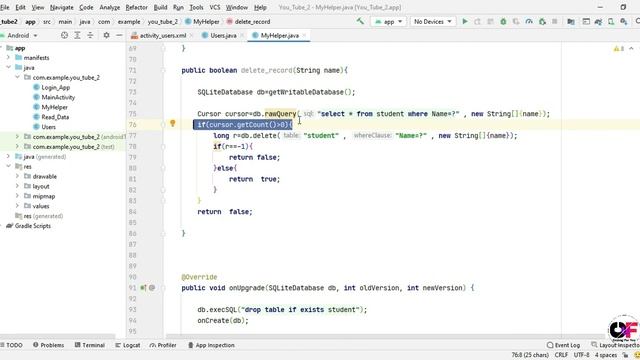Expand the values folder

17,206
